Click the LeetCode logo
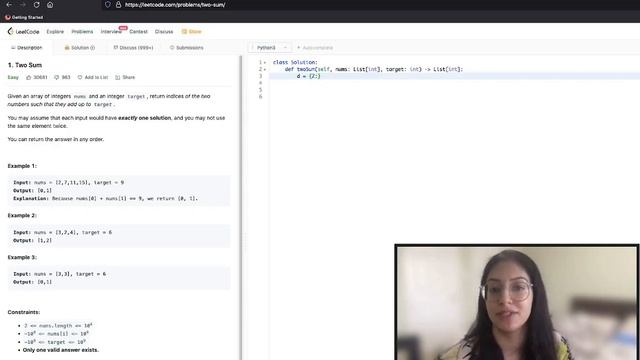Screen dimensions: 640x360 click(x=23, y=31)
